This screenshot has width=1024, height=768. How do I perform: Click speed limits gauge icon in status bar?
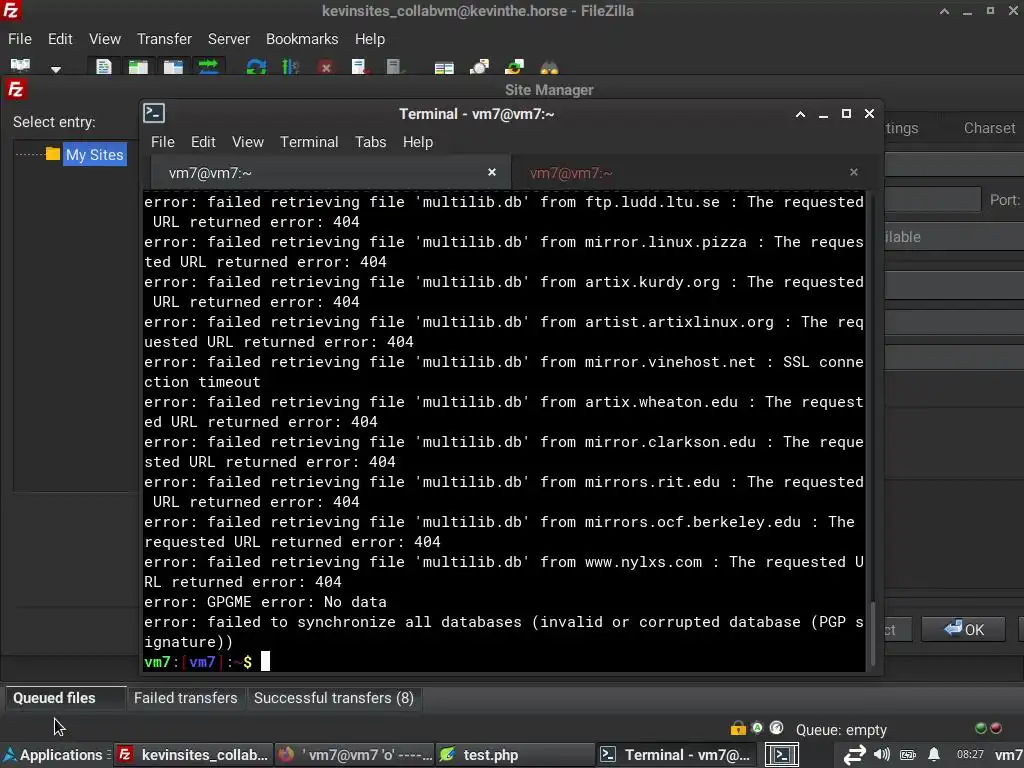(x=776, y=728)
